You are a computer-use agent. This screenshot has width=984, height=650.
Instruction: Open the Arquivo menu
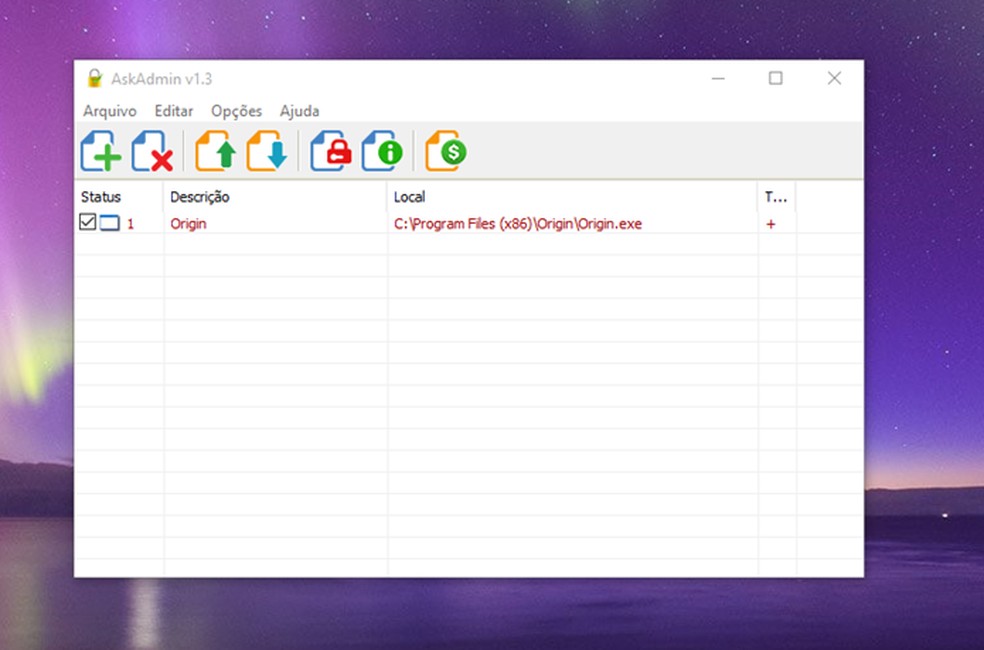[110, 111]
